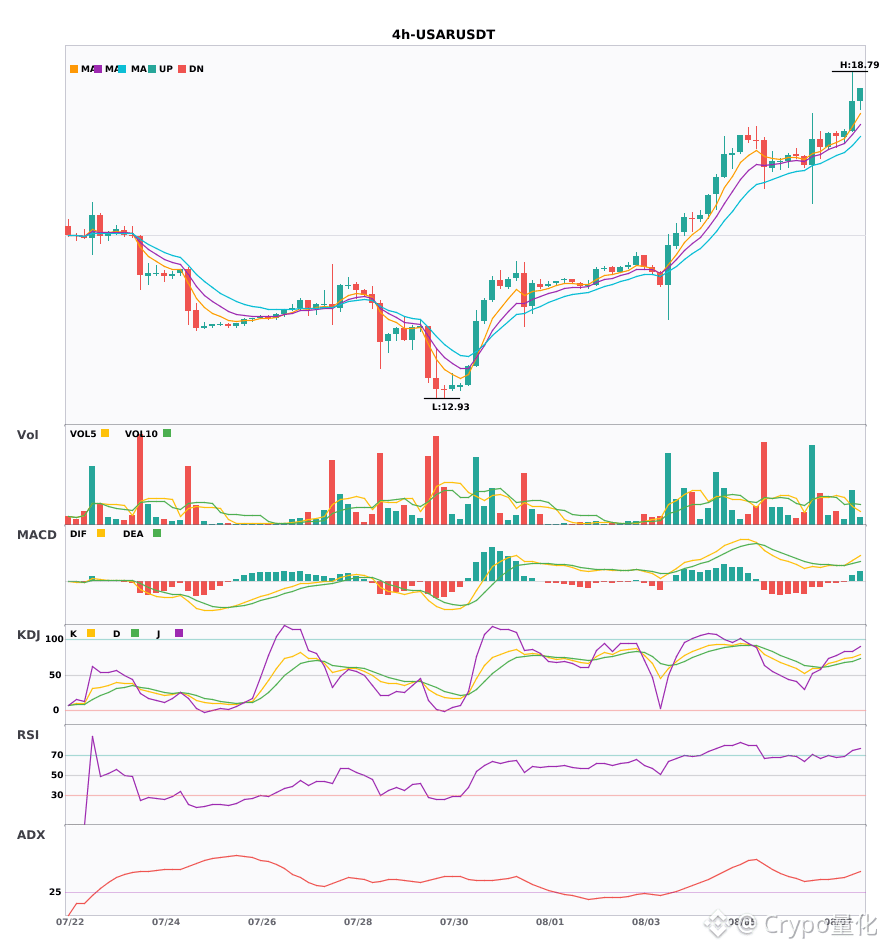Click the yellow DIF swatch

pos(101,533)
